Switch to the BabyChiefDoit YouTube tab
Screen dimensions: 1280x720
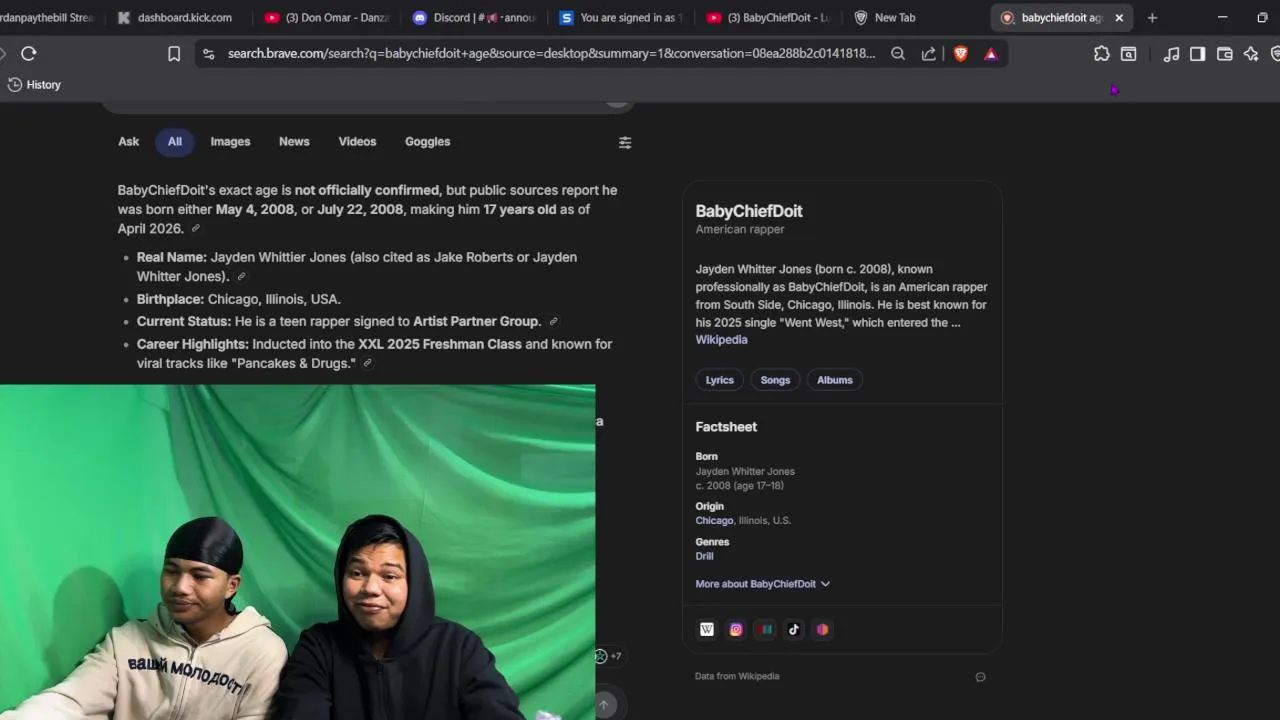pyautogui.click(x=769, y=18)
